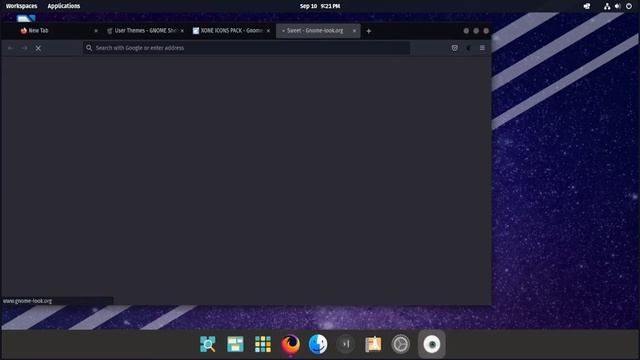Go back one page in Firefox
This screenshot has width=640, height=360.
tap(11, 48)
